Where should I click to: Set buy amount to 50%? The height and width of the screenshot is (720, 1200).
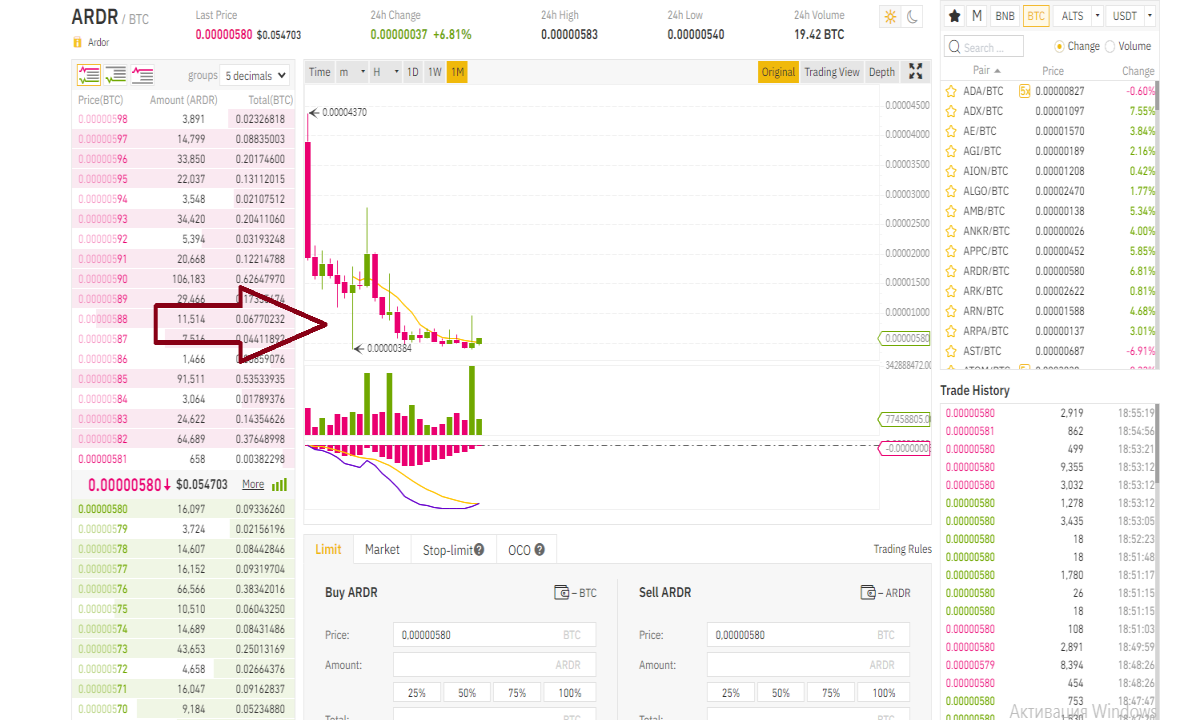tap(467, 692)
